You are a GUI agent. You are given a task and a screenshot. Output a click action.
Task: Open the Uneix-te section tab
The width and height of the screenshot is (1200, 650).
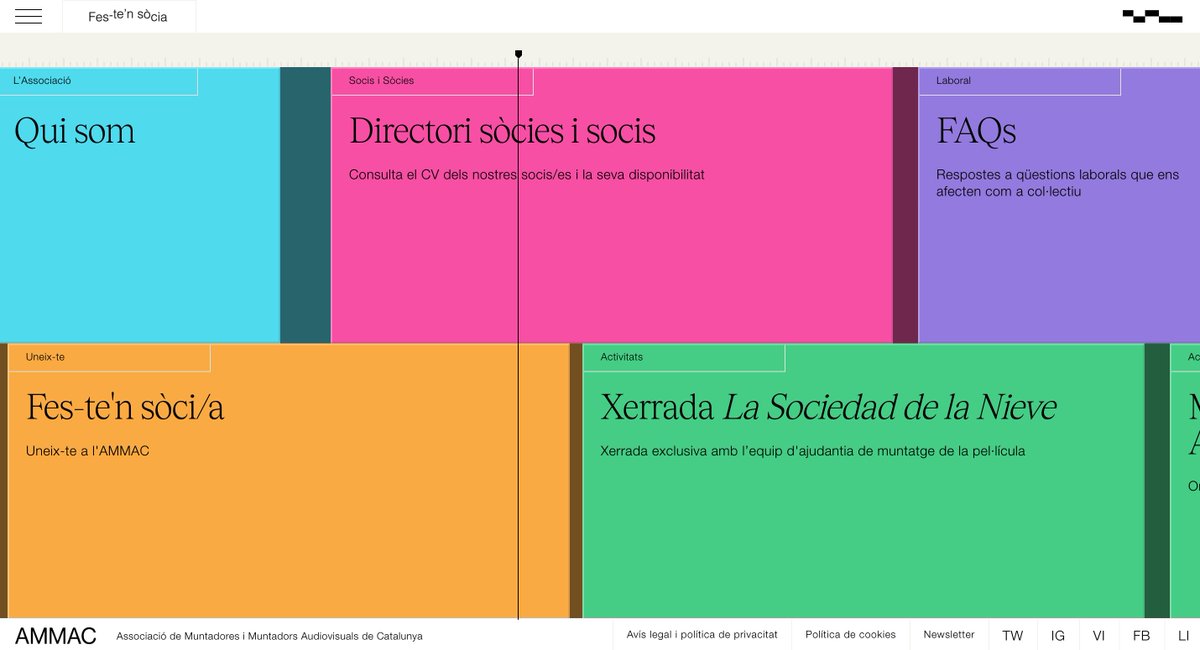click(109, 357)
